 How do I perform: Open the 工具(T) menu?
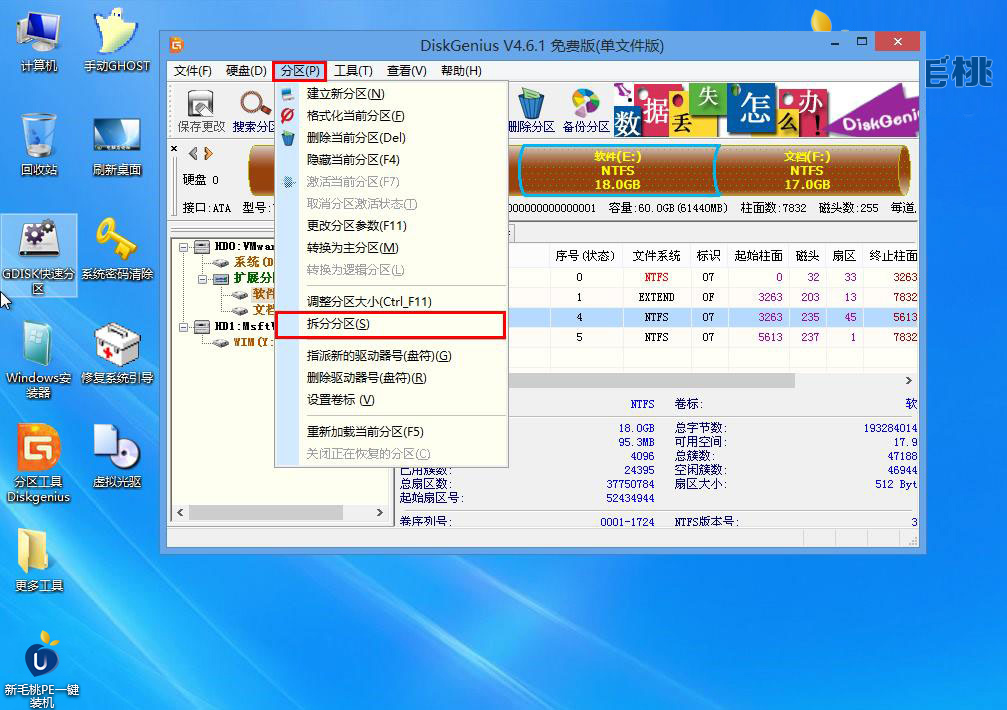click(353, 71)
